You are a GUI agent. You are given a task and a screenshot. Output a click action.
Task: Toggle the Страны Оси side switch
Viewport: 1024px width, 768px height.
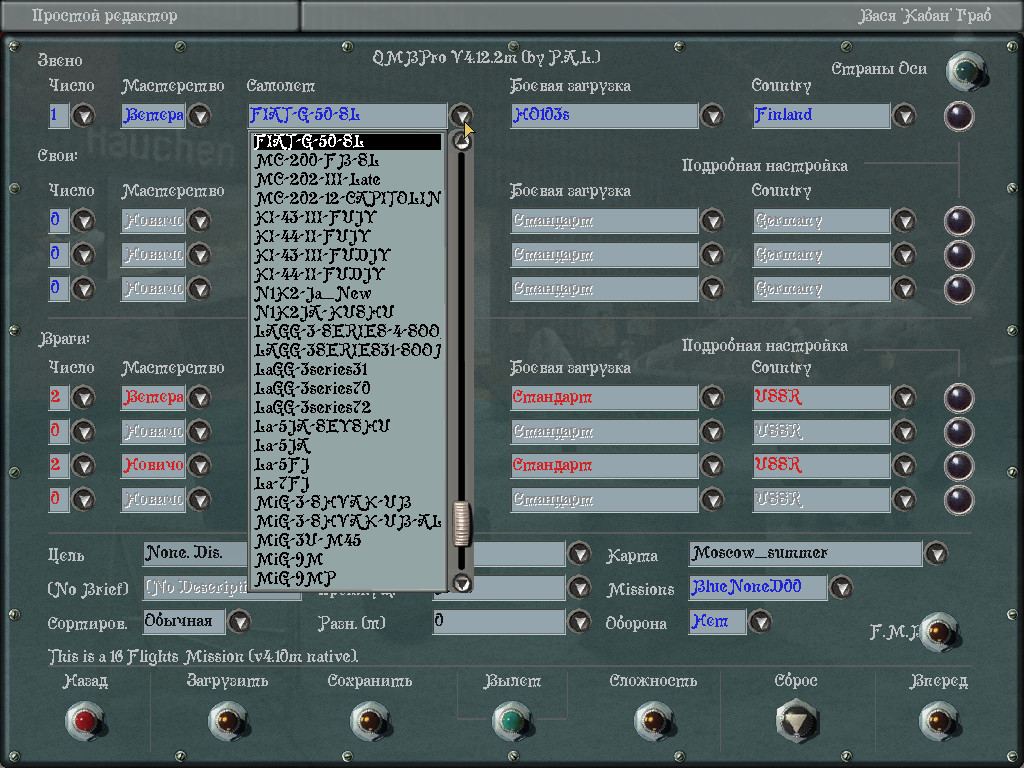(x=965, y=71)
